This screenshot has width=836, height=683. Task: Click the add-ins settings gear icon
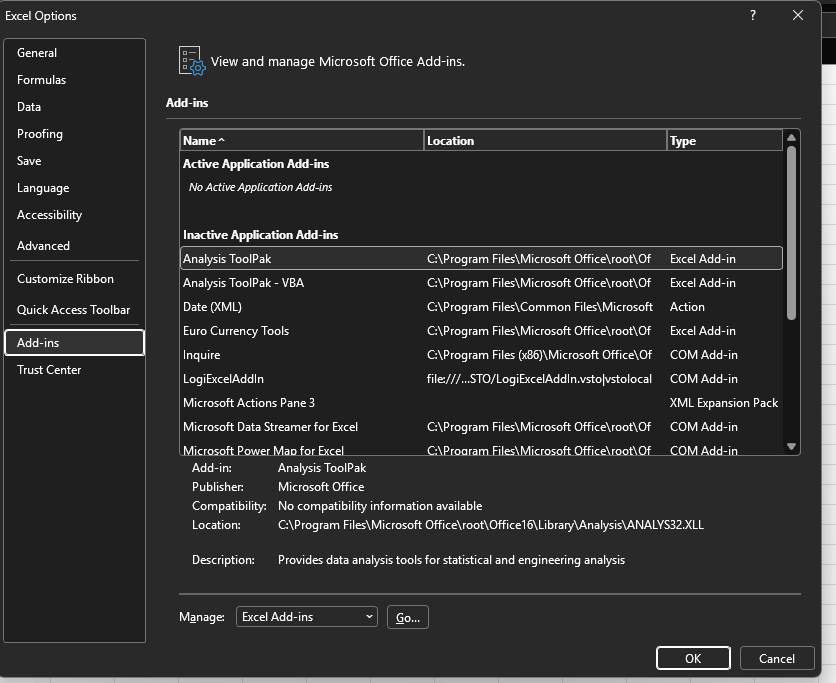click(192, 61)
